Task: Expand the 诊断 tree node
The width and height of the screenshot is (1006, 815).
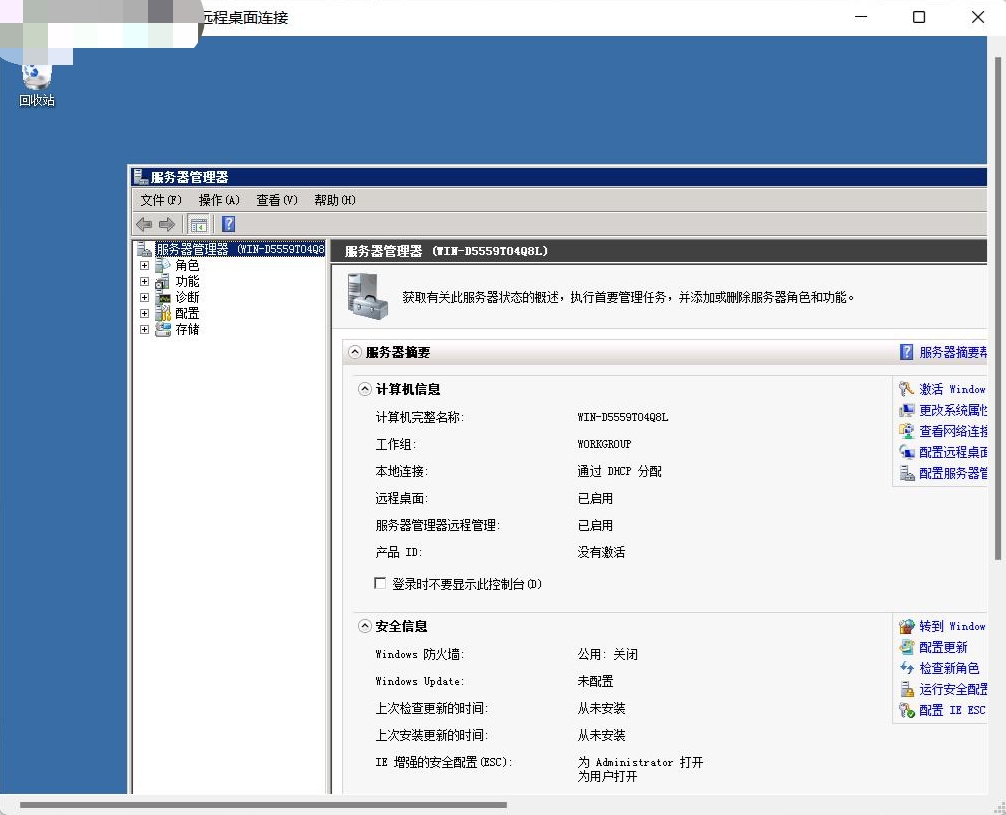Action: (x=144, y=297)
